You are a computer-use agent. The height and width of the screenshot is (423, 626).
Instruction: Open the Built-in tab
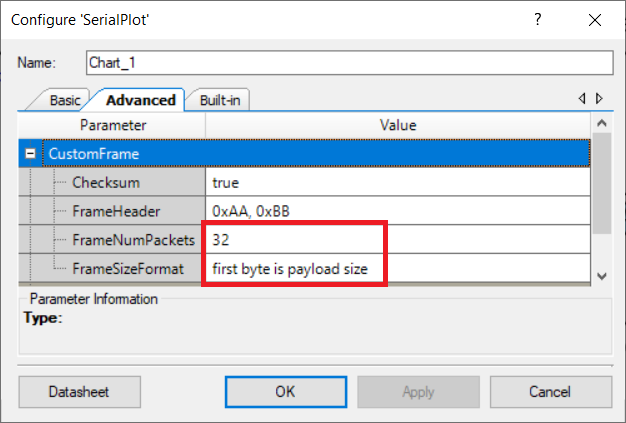pyautogui.click(x=219, y=100)
